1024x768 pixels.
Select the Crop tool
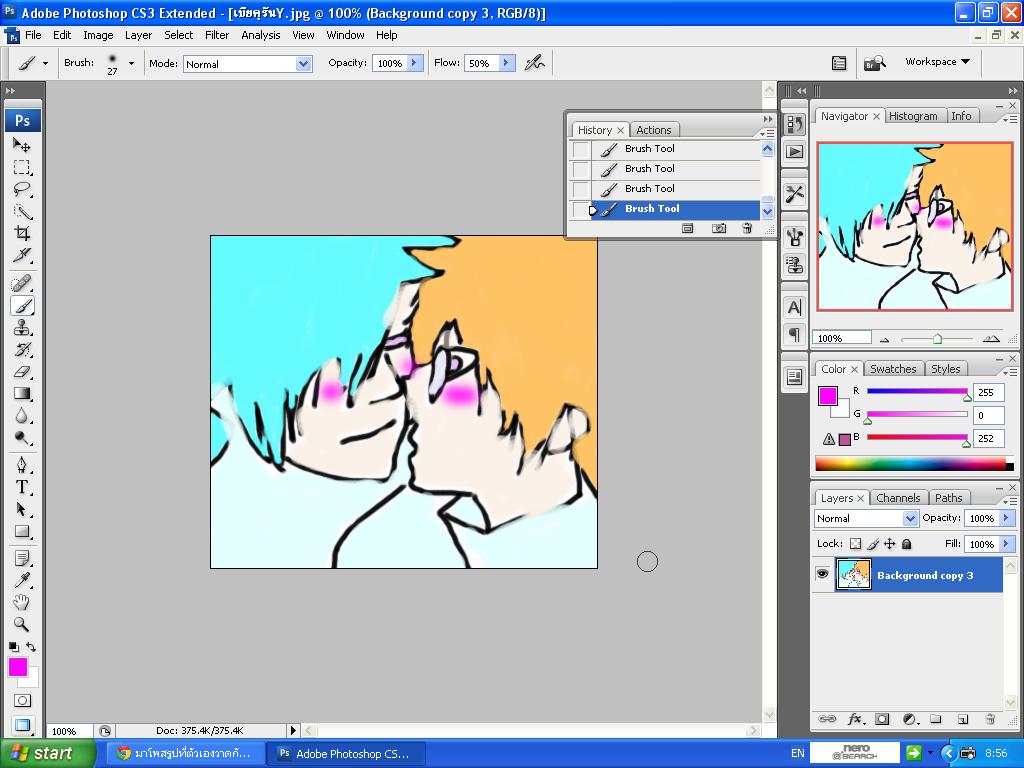point(22,233)
